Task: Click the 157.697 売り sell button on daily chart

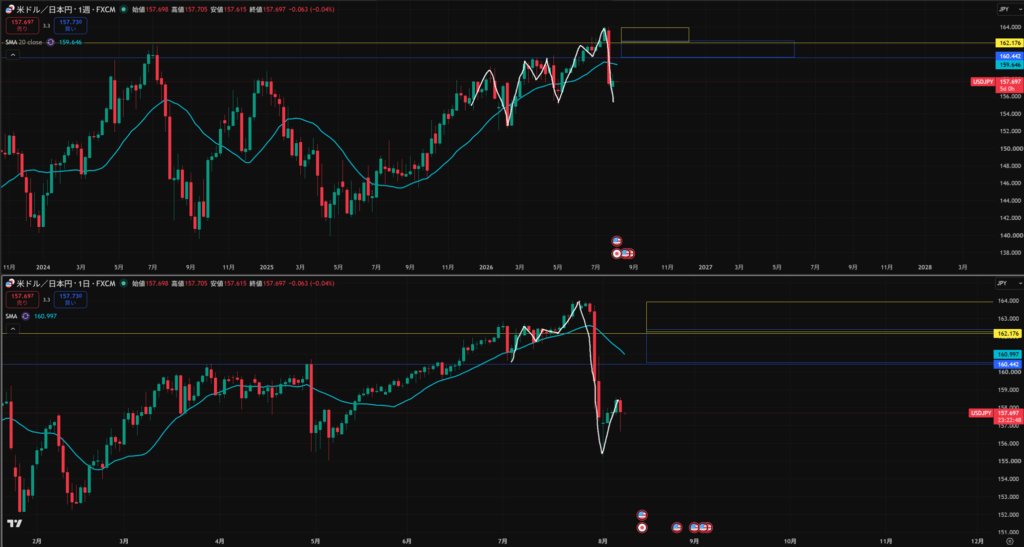Action: pos(22,300)
